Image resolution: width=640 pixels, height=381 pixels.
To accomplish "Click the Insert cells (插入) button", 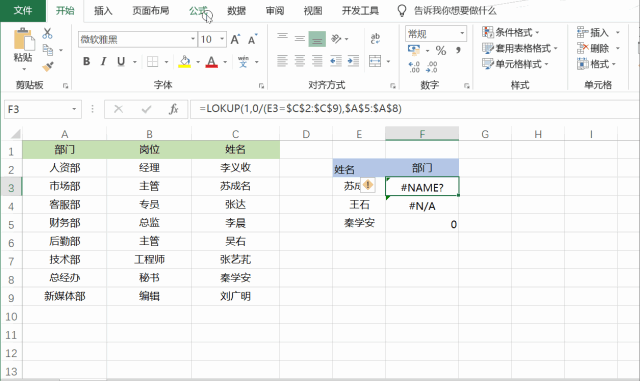I will pos(593,32).
